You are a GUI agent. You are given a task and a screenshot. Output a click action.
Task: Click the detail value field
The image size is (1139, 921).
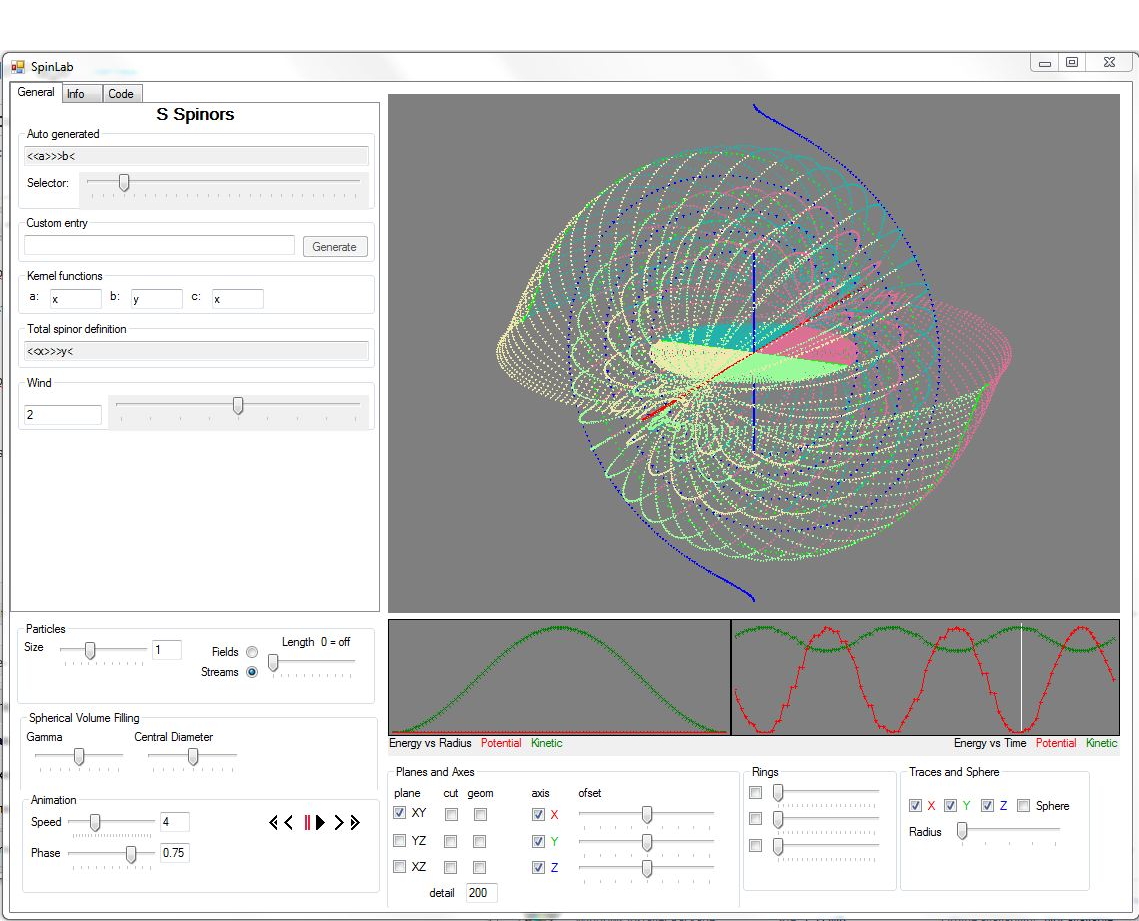point(481,893)
